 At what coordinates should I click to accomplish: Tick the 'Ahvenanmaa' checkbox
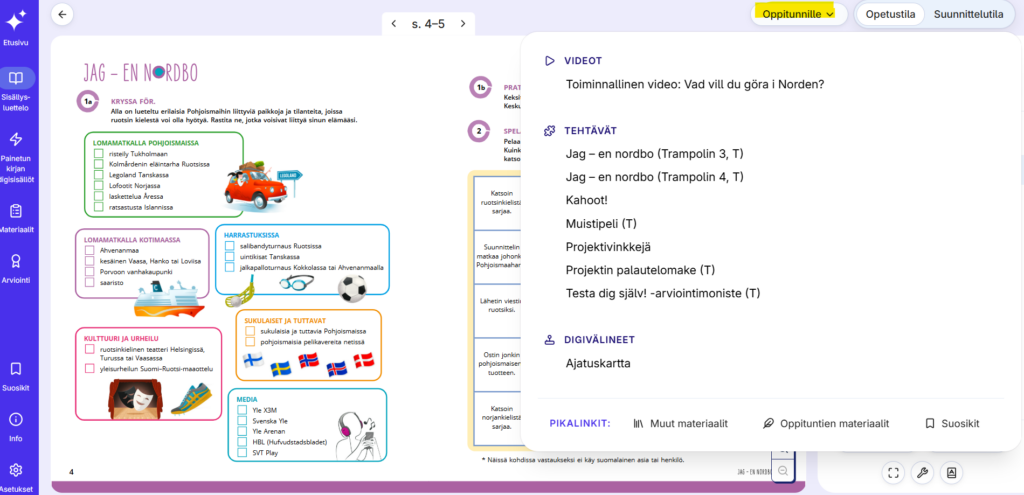click(x=90, y=251)
